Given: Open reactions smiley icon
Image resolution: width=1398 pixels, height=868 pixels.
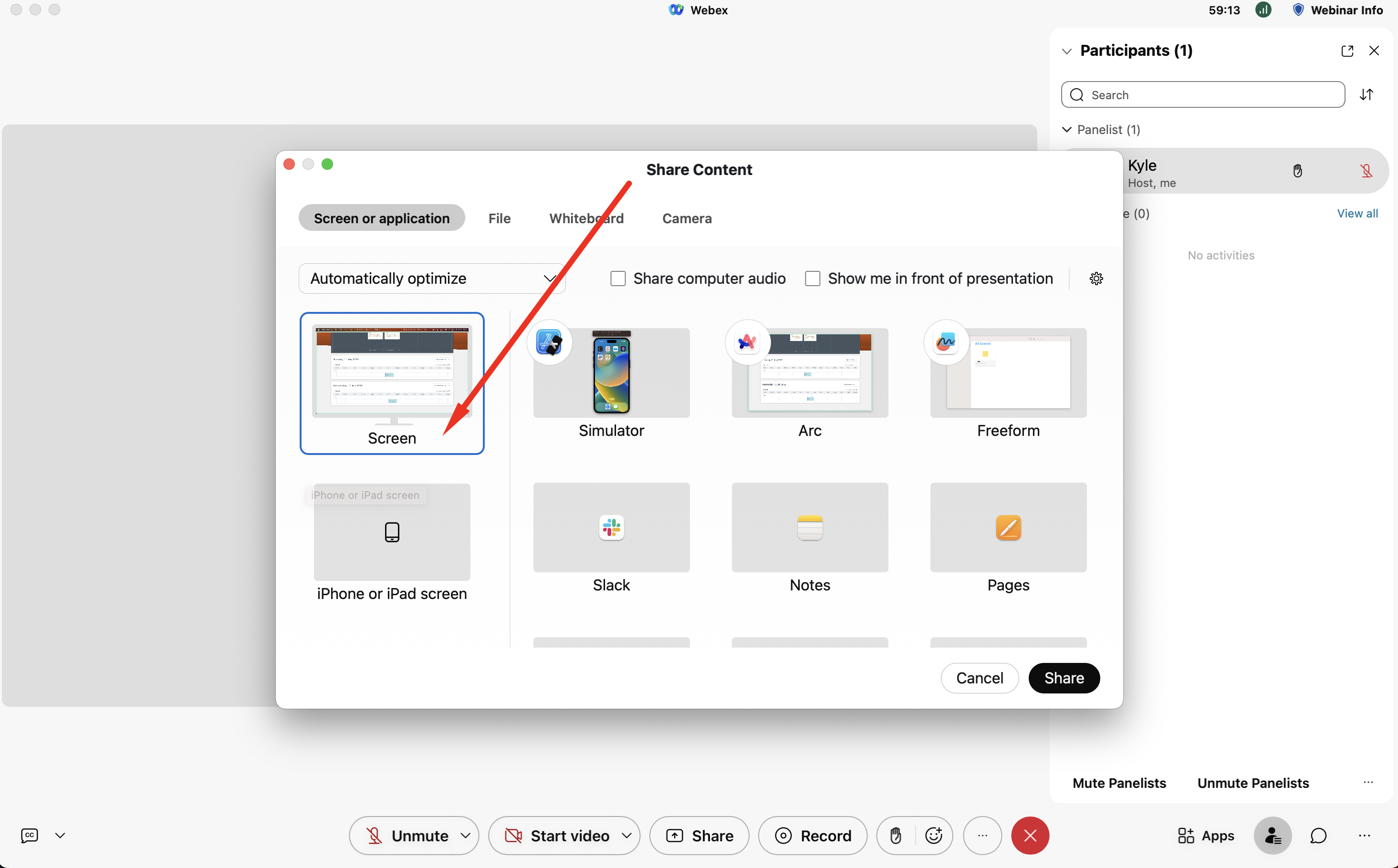Looking at the screenshot, I should (x=934, y=835).
